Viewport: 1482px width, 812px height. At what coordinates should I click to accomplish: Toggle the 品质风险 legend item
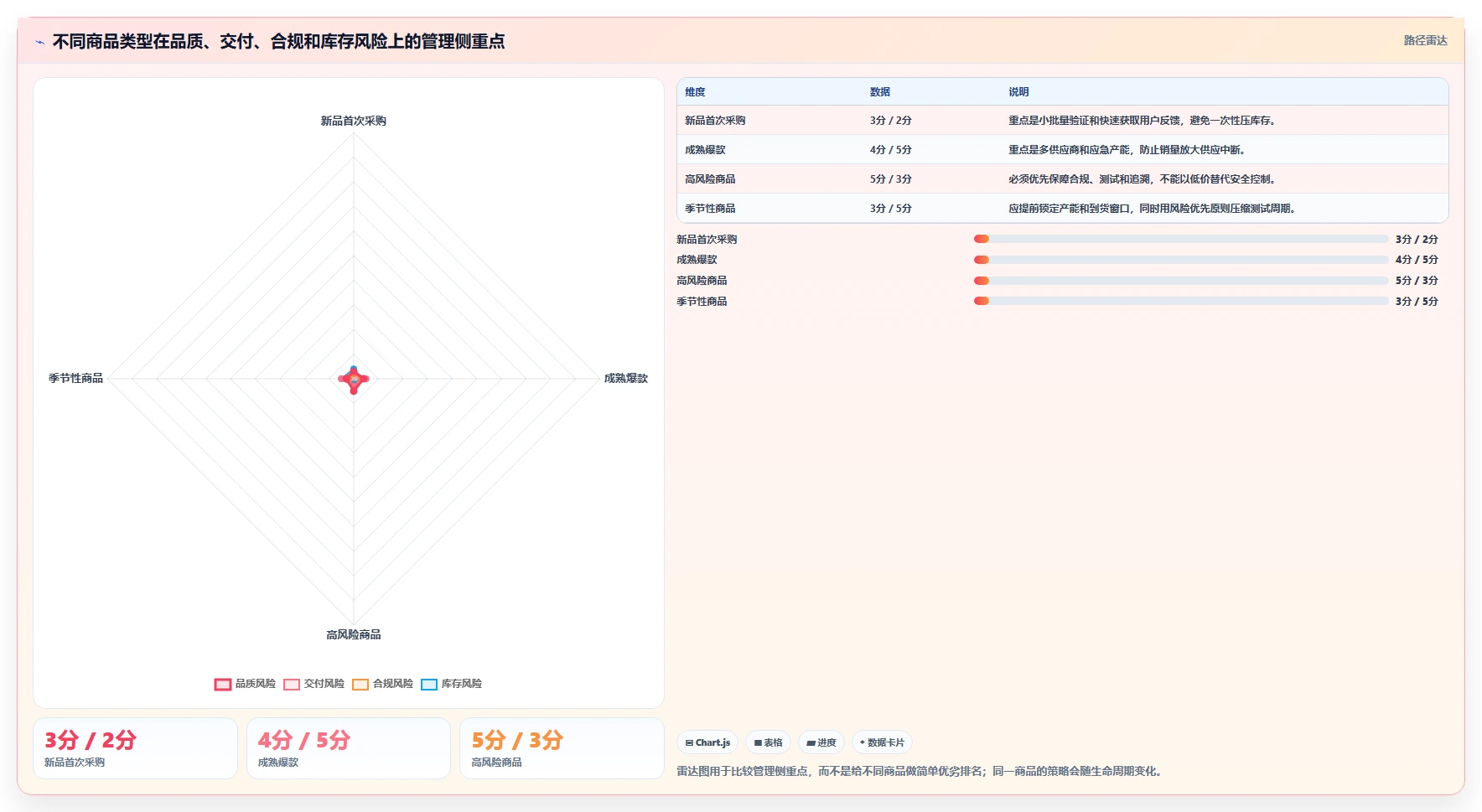coord(245,684)
